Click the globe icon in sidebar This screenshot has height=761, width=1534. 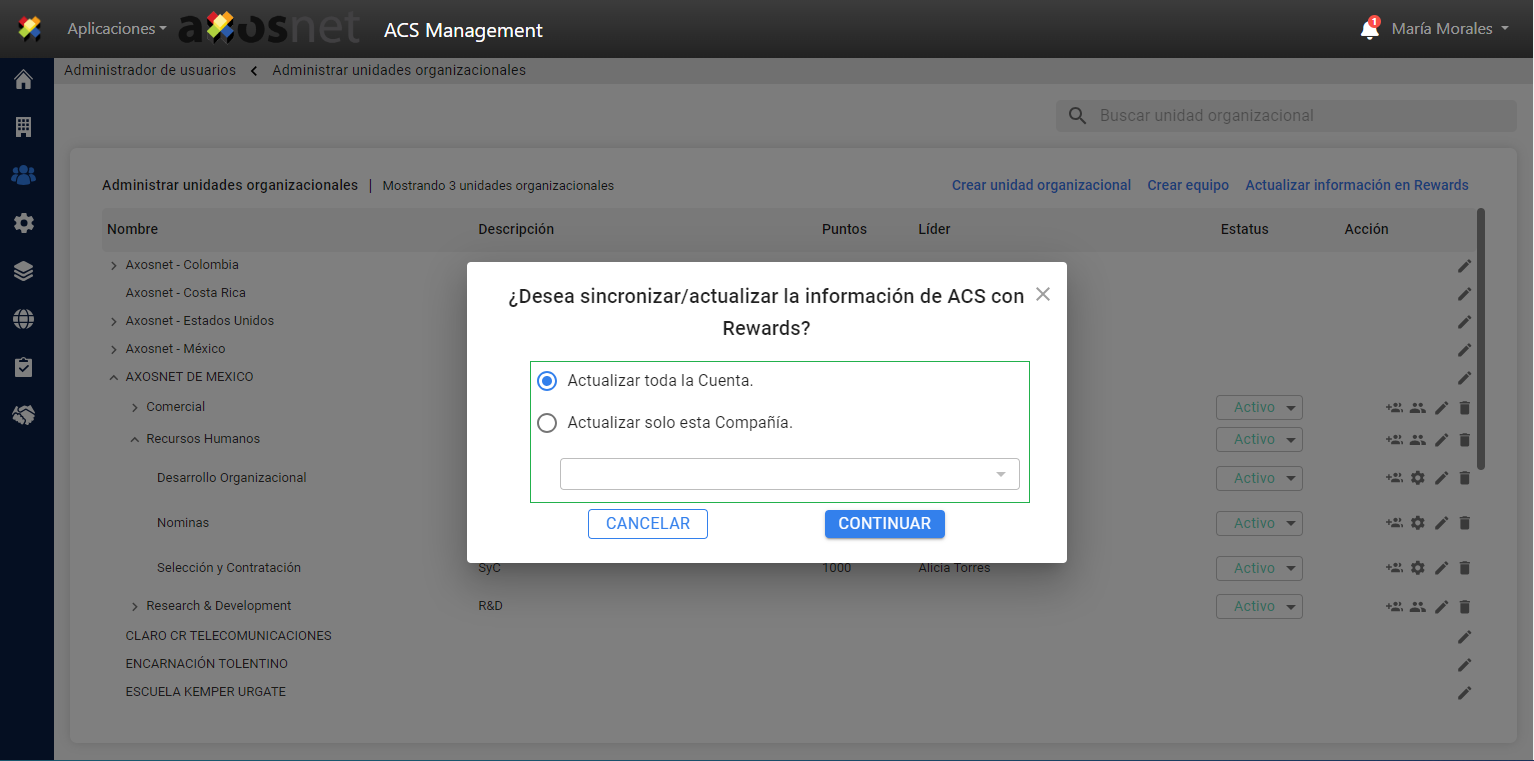[x=23, y=319]
